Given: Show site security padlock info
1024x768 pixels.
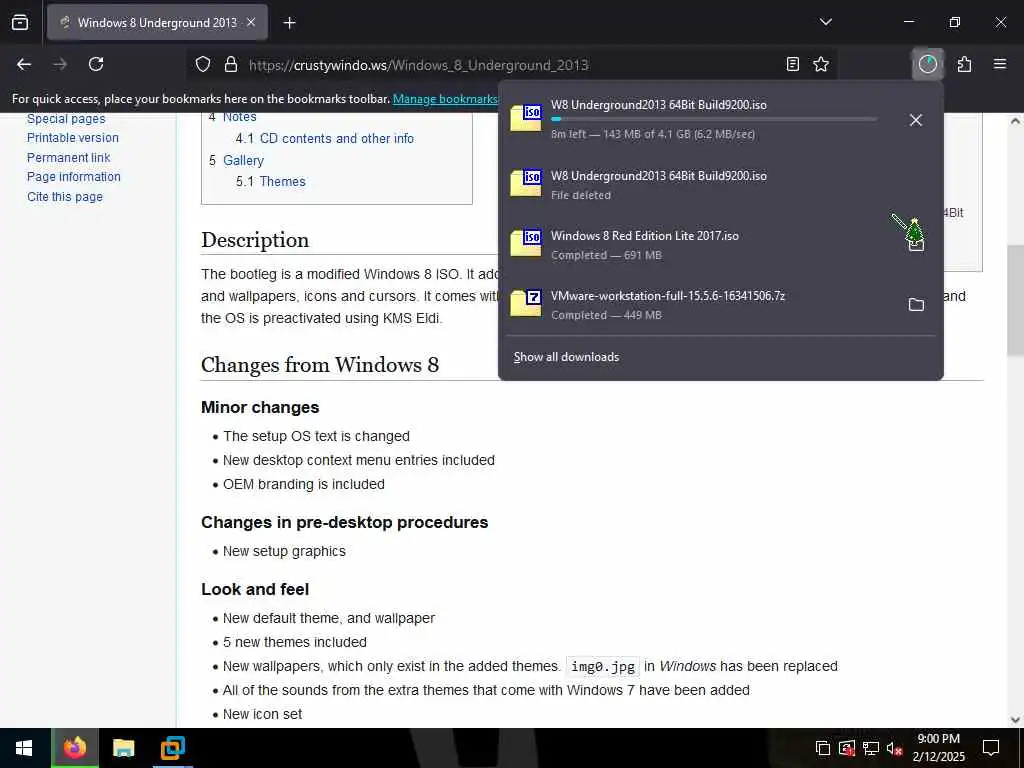Looking at the screenshot, I should (x=231, y=64).
